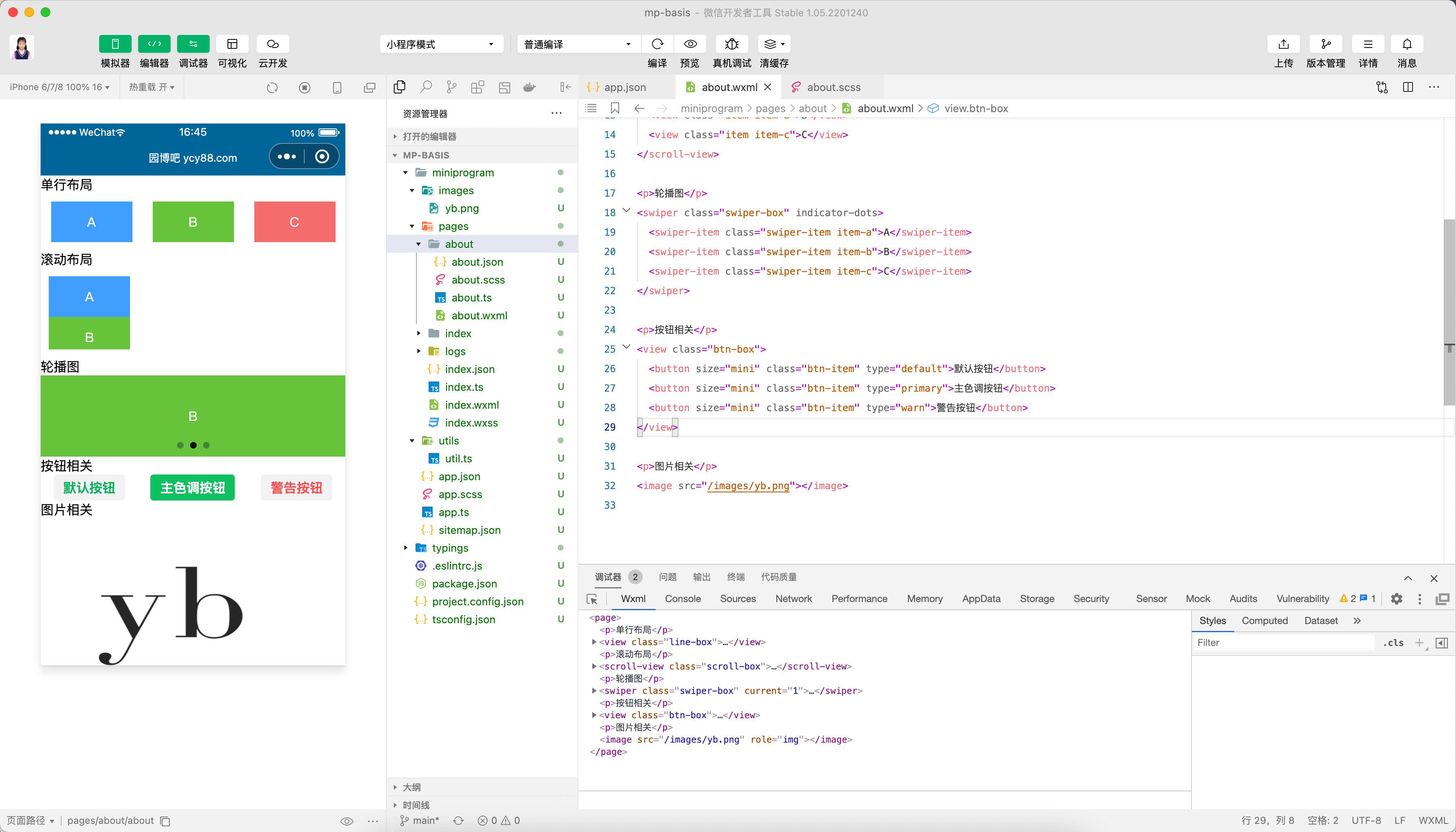Click the compare changes icon in editor
1456x832 pixels.
tap(1382, 87)
